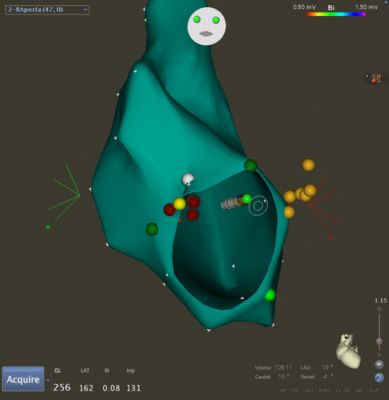Click the 1.15 zoom value
Image resolution: width=389 pixels, height=400 pixels.
pos(381,301)
